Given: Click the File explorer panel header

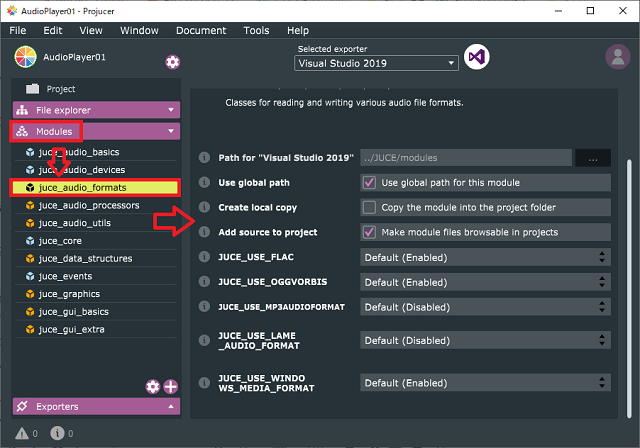Looking at the screenshot, I should (x=96, y=110).
